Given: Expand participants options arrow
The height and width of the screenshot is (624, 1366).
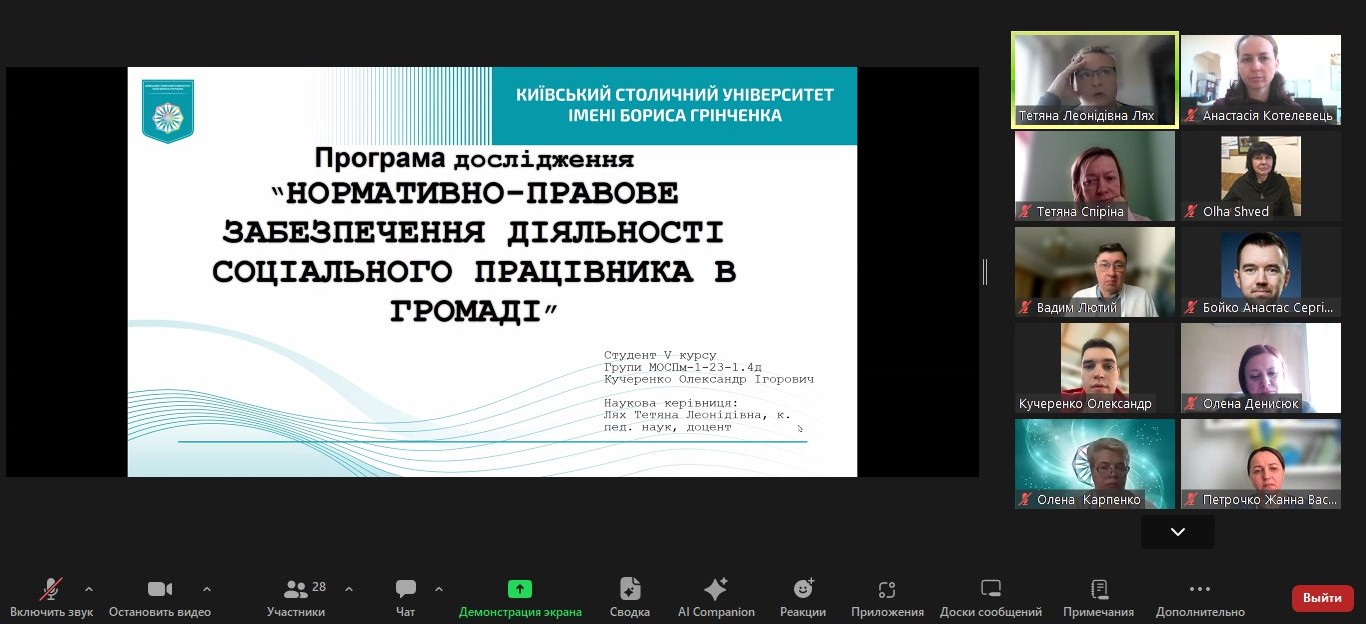Looking at the screenshot, I should [x=349, y=589].
